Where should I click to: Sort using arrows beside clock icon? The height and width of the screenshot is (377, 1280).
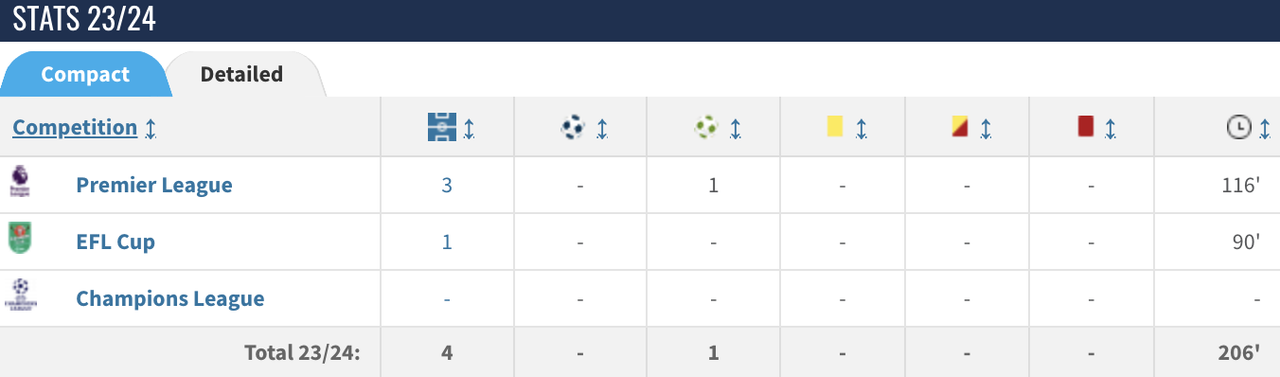tap(1264, 128)
